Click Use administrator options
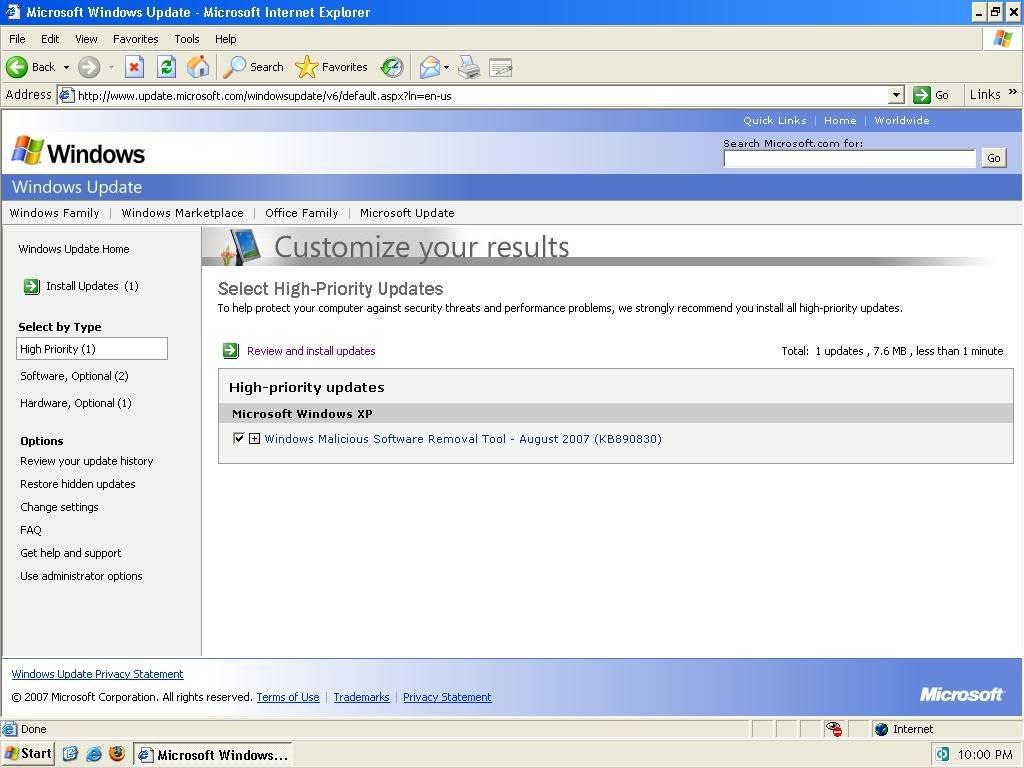1024x768 pixels. (81, 576)
